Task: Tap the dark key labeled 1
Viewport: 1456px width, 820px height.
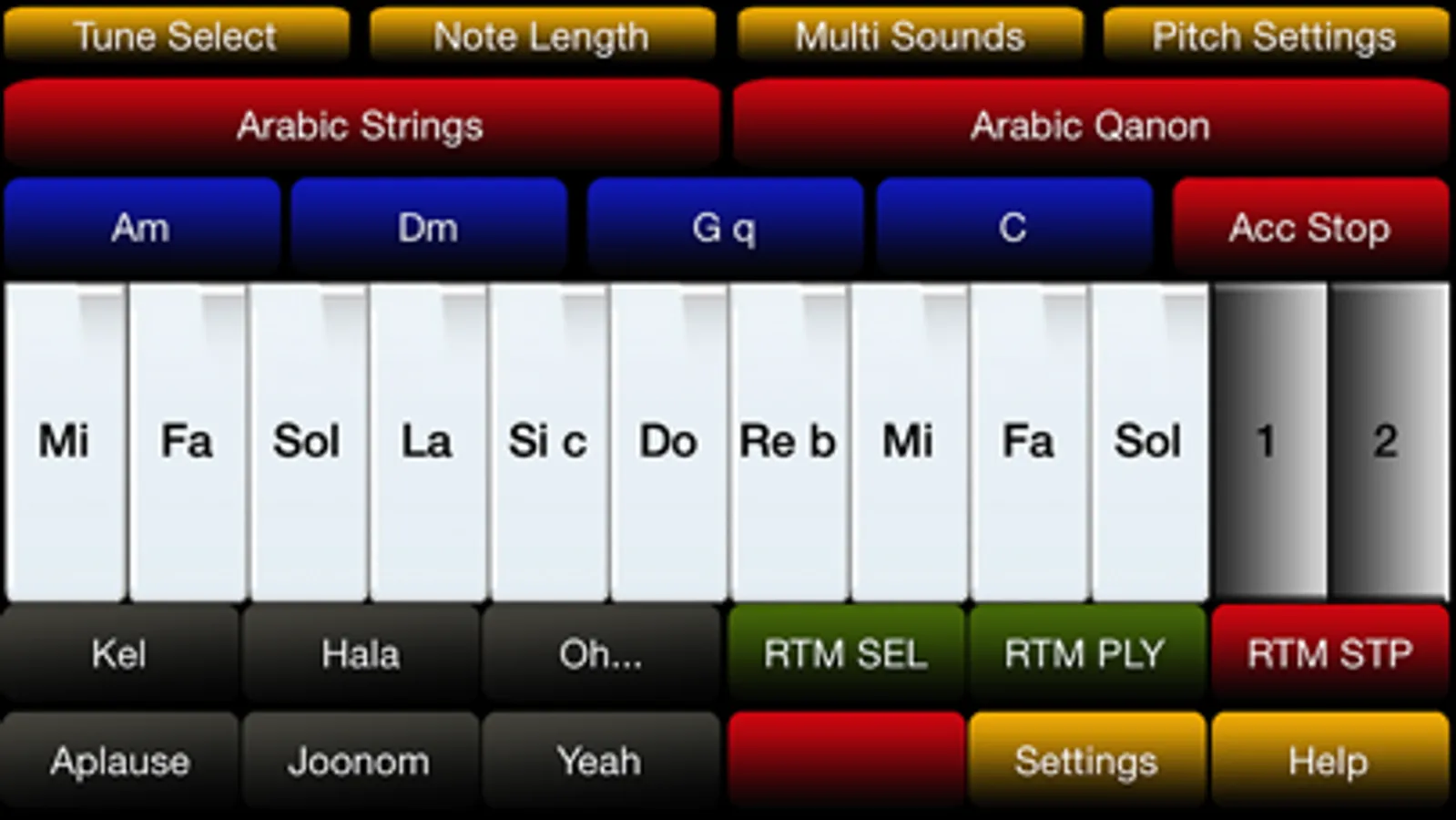Action: click(x=1267, y=442)
